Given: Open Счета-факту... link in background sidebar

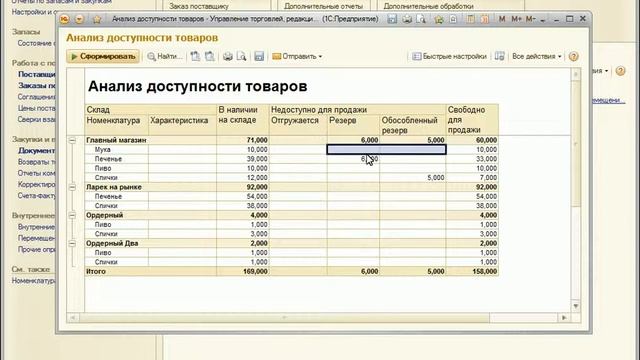Looking at the screenshot, I should pos(36,196).
